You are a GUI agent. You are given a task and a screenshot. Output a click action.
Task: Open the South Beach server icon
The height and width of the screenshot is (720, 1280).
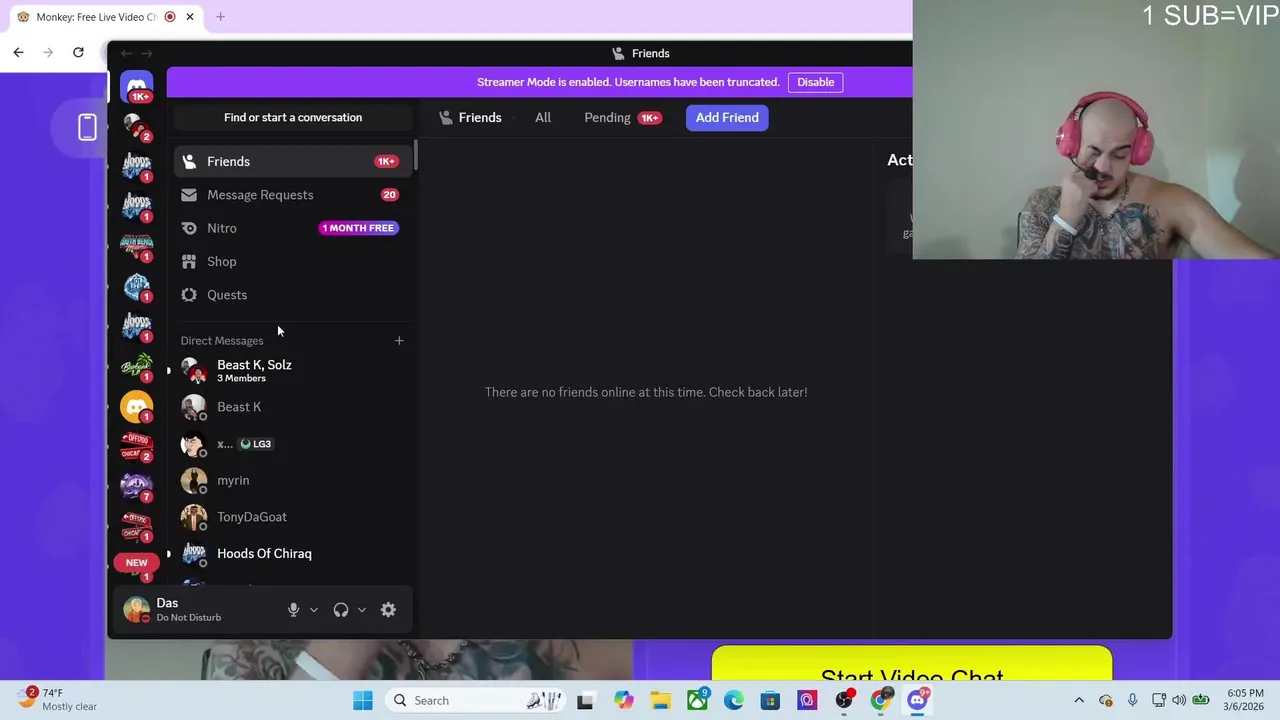tap(137, 245)
